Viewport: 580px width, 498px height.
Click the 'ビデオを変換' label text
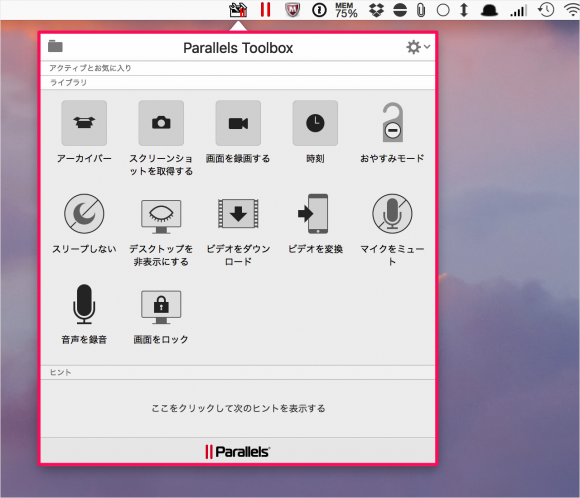coord(315,249)
